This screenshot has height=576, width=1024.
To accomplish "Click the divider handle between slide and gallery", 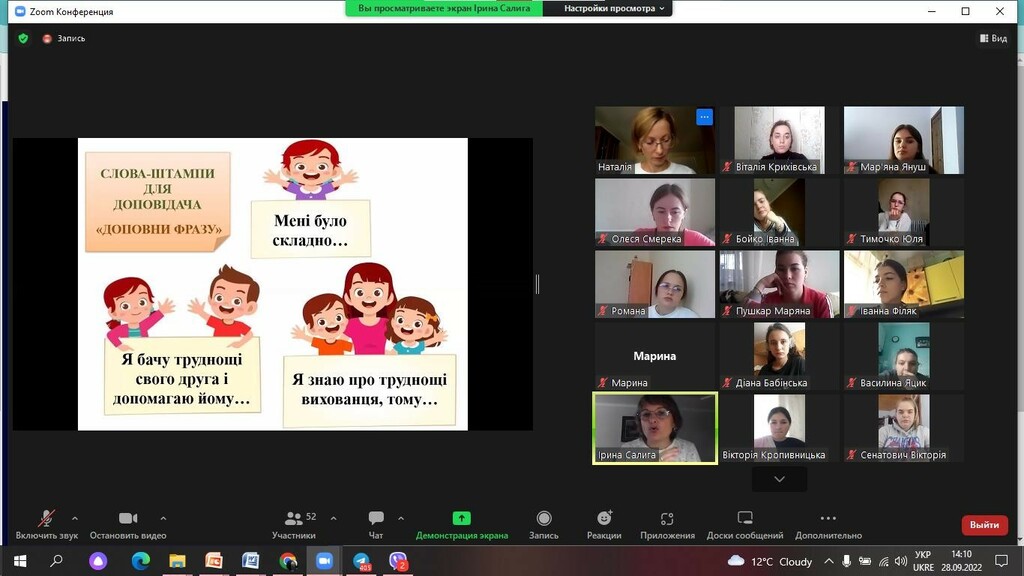I will pos(537,284).
